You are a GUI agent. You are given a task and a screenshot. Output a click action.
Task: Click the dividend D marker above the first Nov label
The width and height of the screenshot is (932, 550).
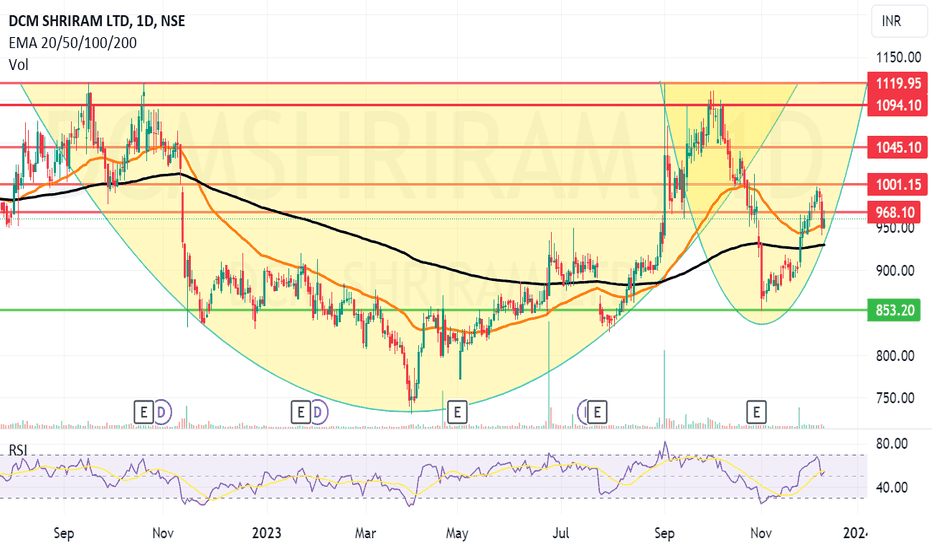click(x=162, y=411)
